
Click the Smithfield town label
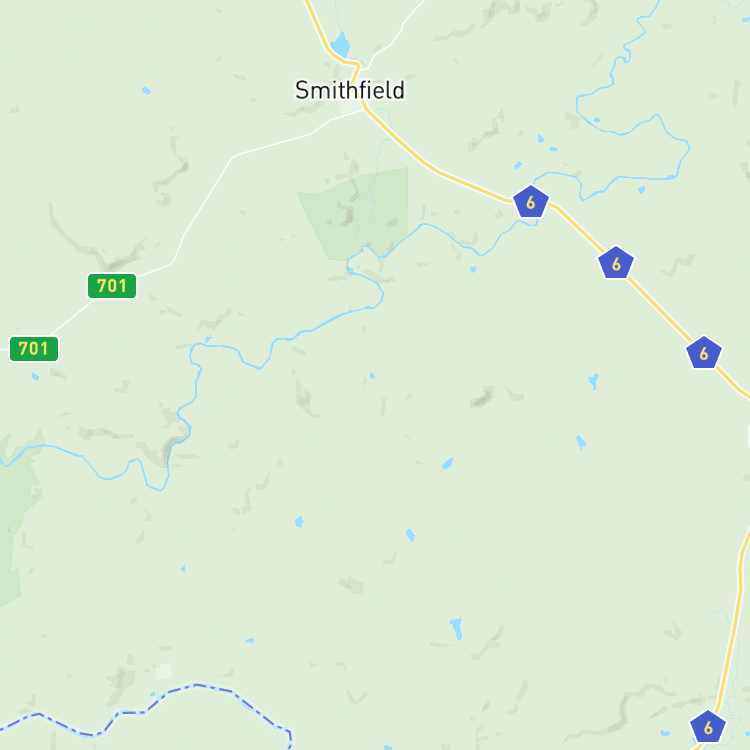350,90
